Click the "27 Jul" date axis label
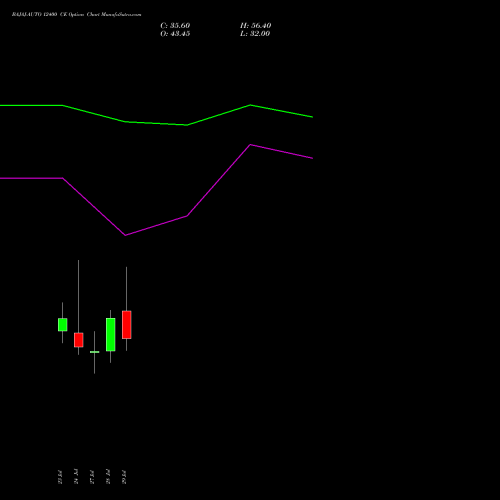 pos(92,477)
